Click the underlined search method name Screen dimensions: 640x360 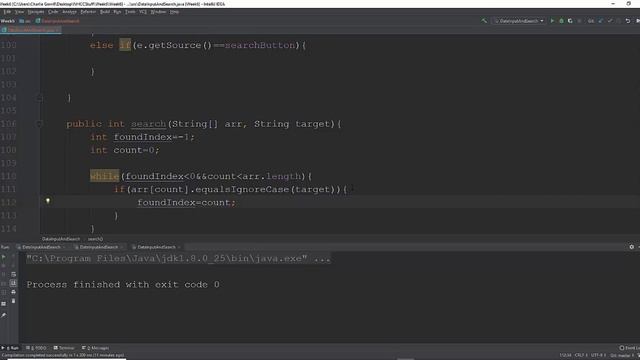point(148,124)
